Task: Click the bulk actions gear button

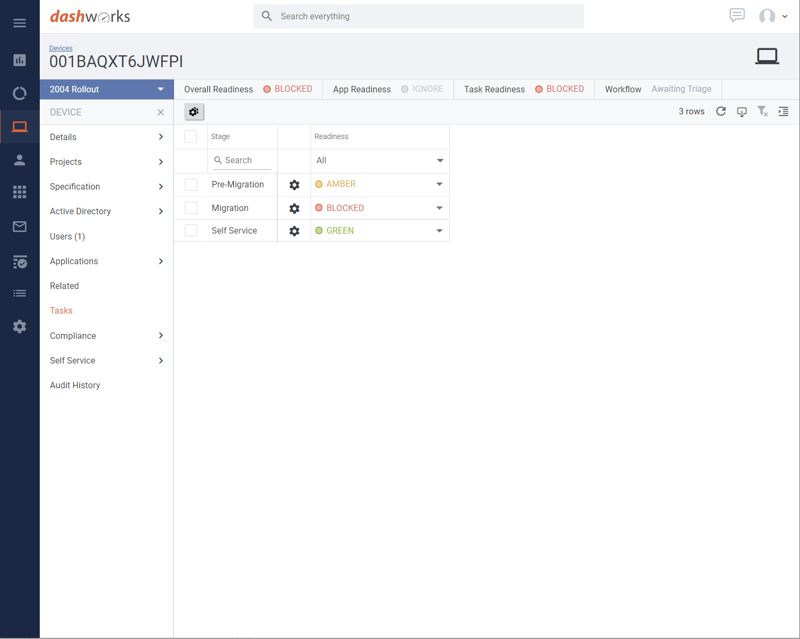Action: pyautogui.click(x=194, y=112)
